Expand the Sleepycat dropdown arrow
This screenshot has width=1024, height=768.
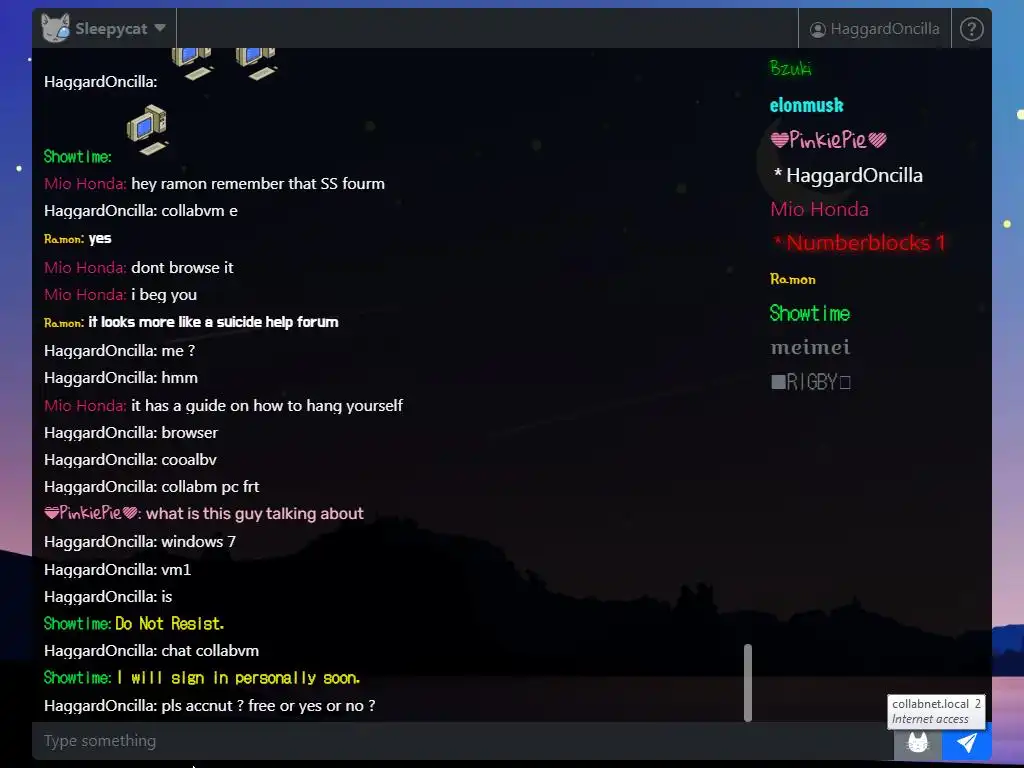pyautogui.click(x=160, y=28)
